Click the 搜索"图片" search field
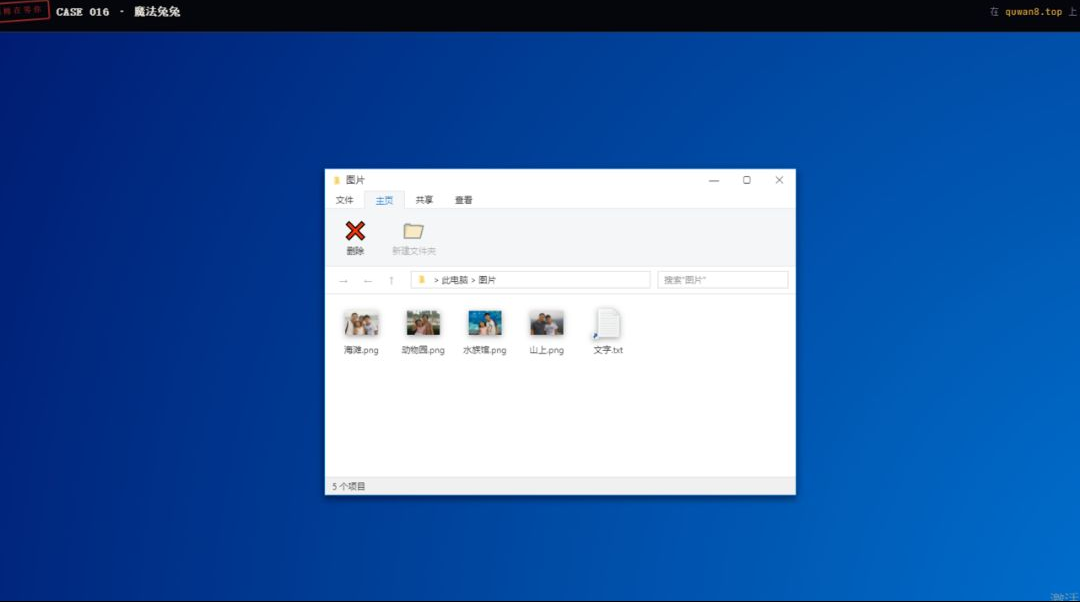Screen dimensions: 1080x602 click(723, 280)
